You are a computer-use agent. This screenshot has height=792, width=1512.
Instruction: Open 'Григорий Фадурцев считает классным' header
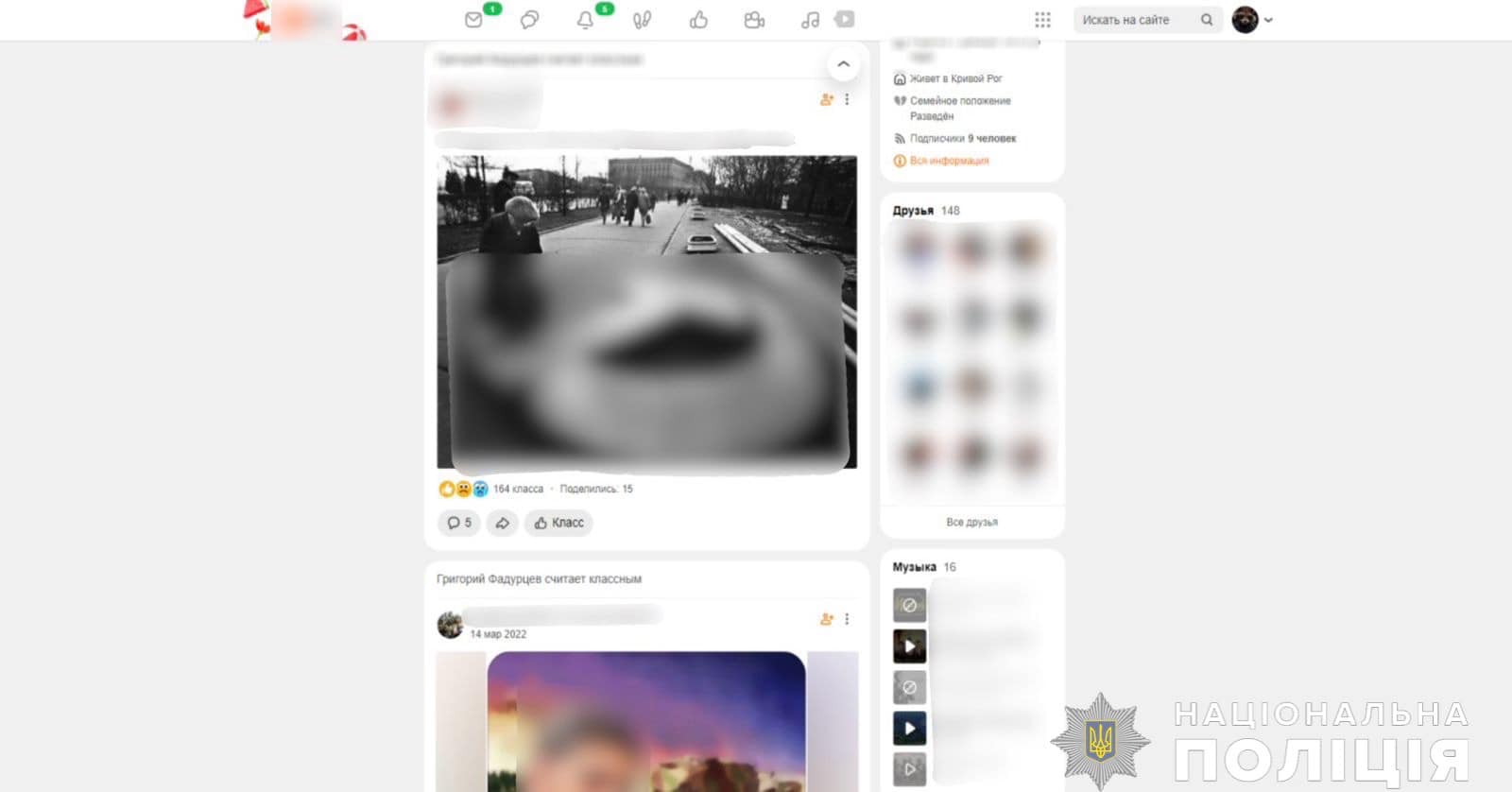point(539,578)
